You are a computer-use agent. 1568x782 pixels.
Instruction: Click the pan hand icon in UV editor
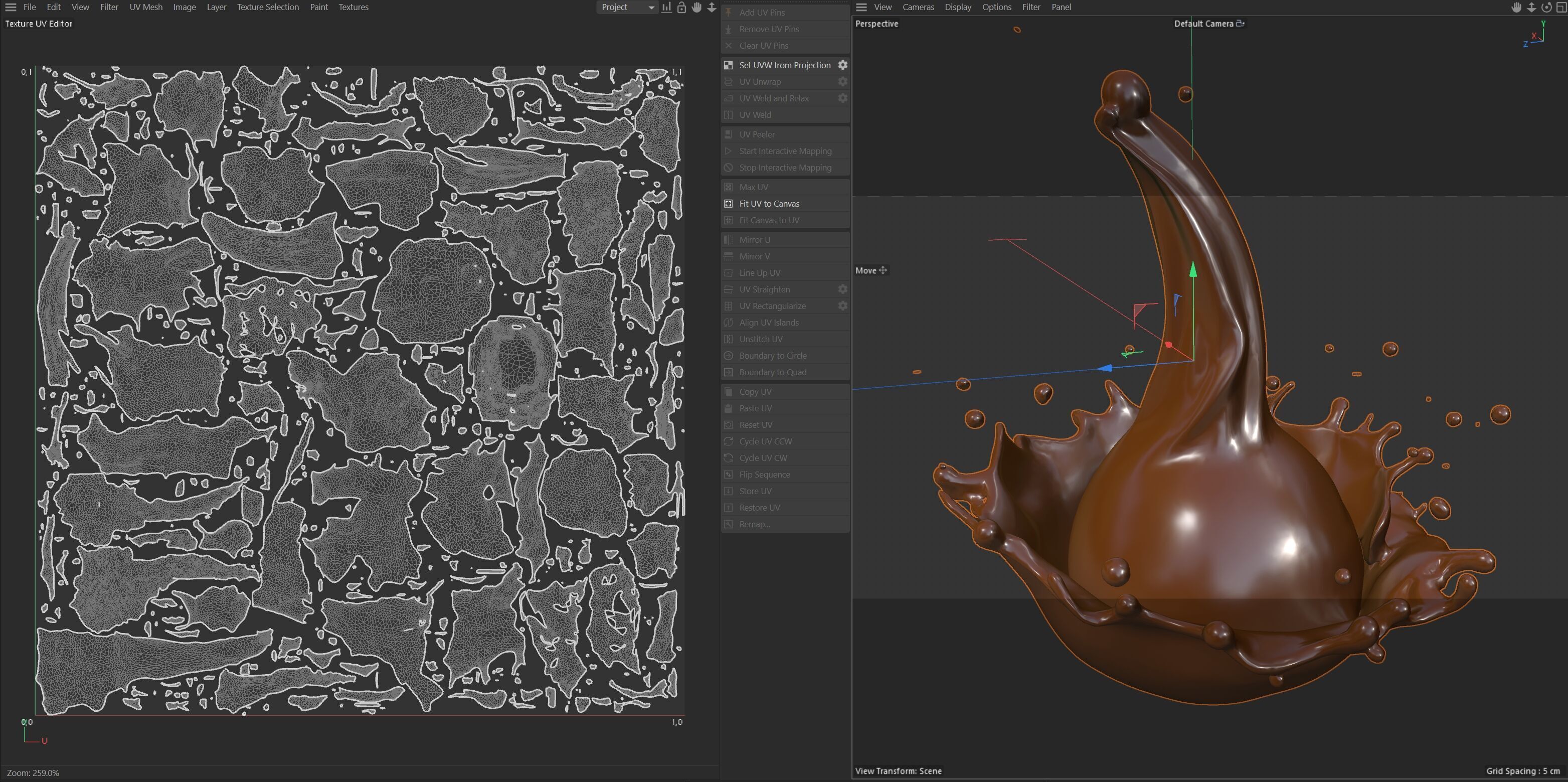tap(696, 8)
